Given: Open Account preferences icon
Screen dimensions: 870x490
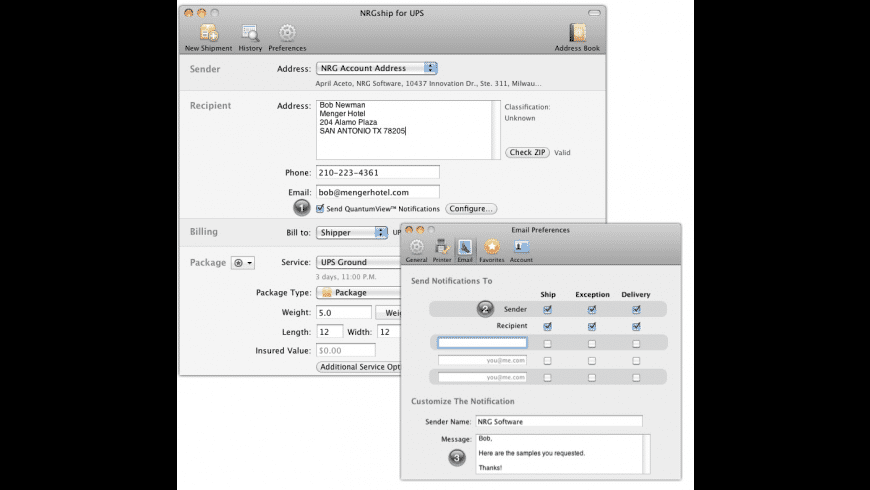Looking at the screenshot, I should pyautogui.click(x=521, y=247).
